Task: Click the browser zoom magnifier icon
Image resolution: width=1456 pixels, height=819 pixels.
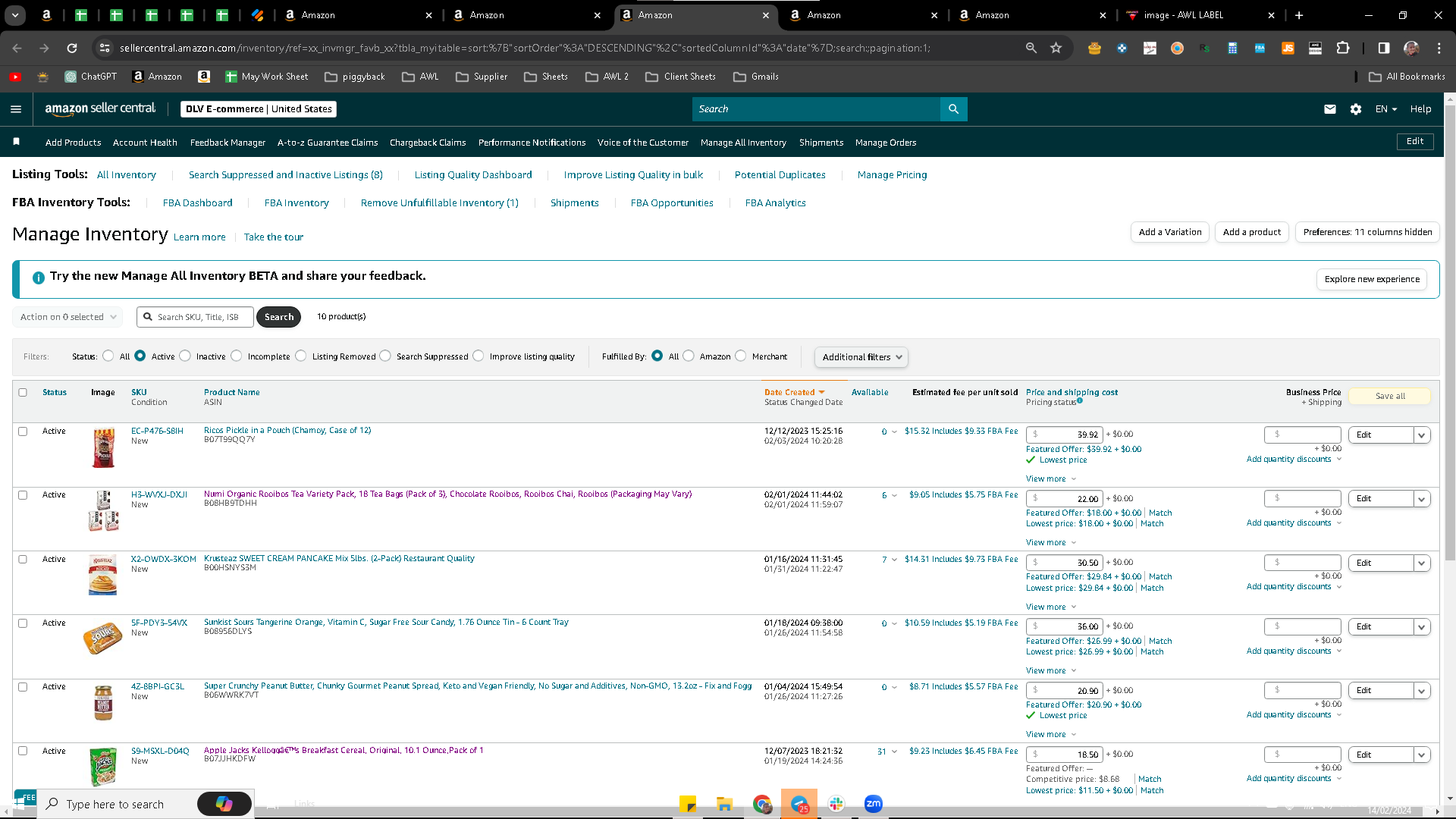Action: click(1031, 48)
